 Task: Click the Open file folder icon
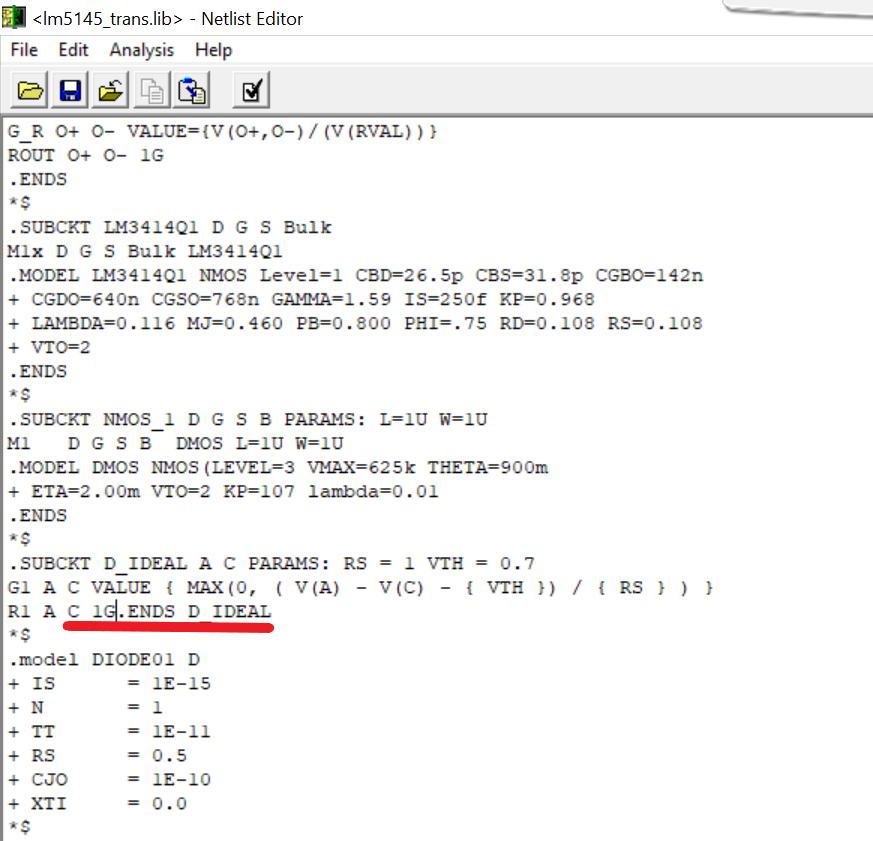click(30, 90)
